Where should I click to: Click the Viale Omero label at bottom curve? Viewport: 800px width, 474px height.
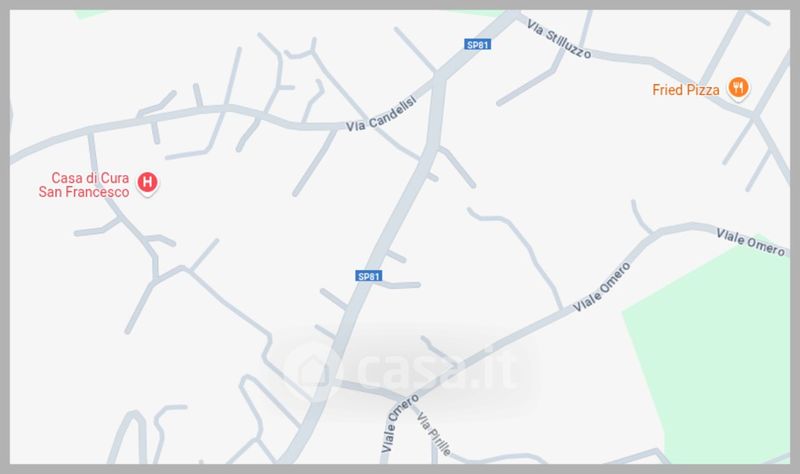pyautogui.click(x=398, y=422)
